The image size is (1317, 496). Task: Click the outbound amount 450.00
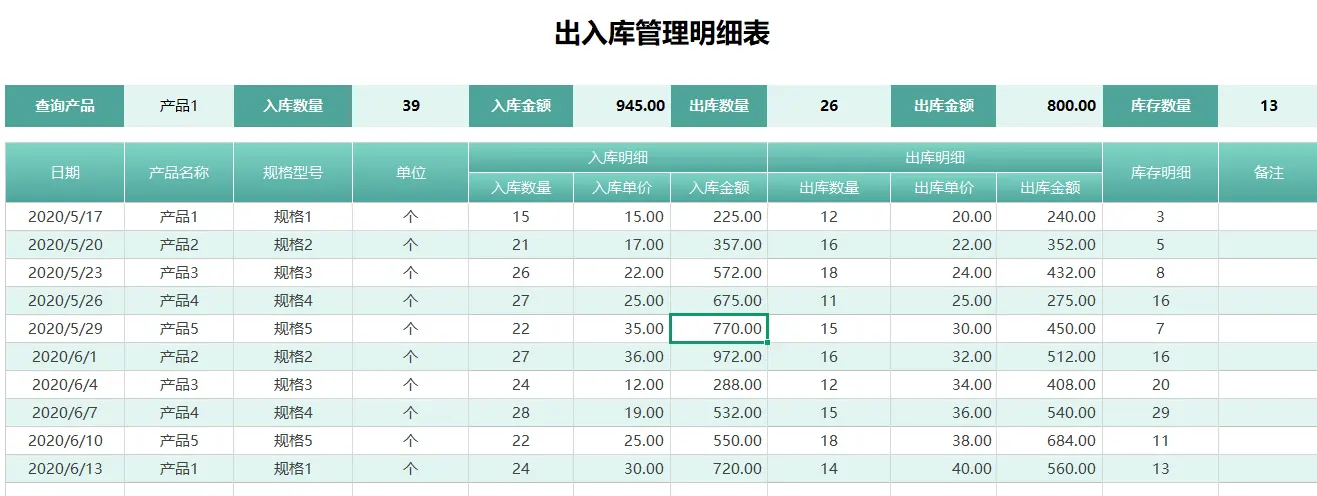click(x=1050, y=328)
